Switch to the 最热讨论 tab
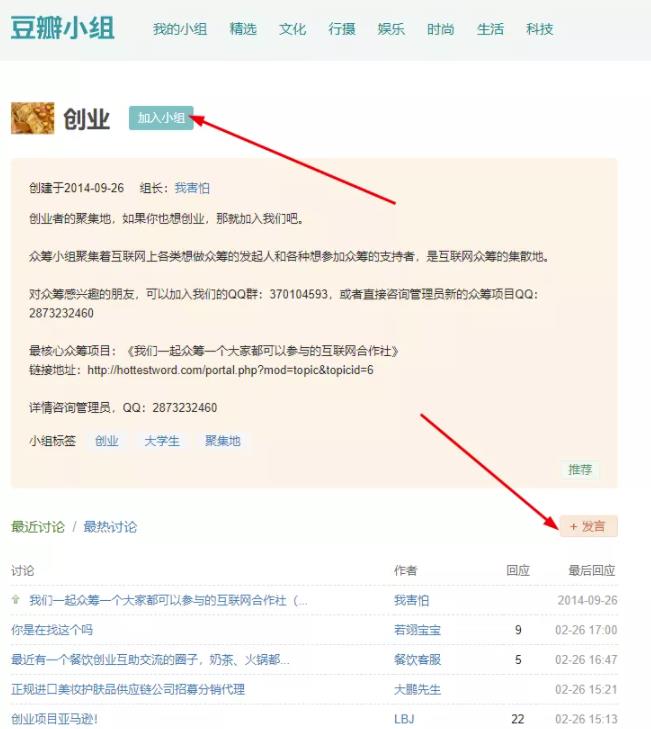 pyautogui.click(x=110, y=527)
